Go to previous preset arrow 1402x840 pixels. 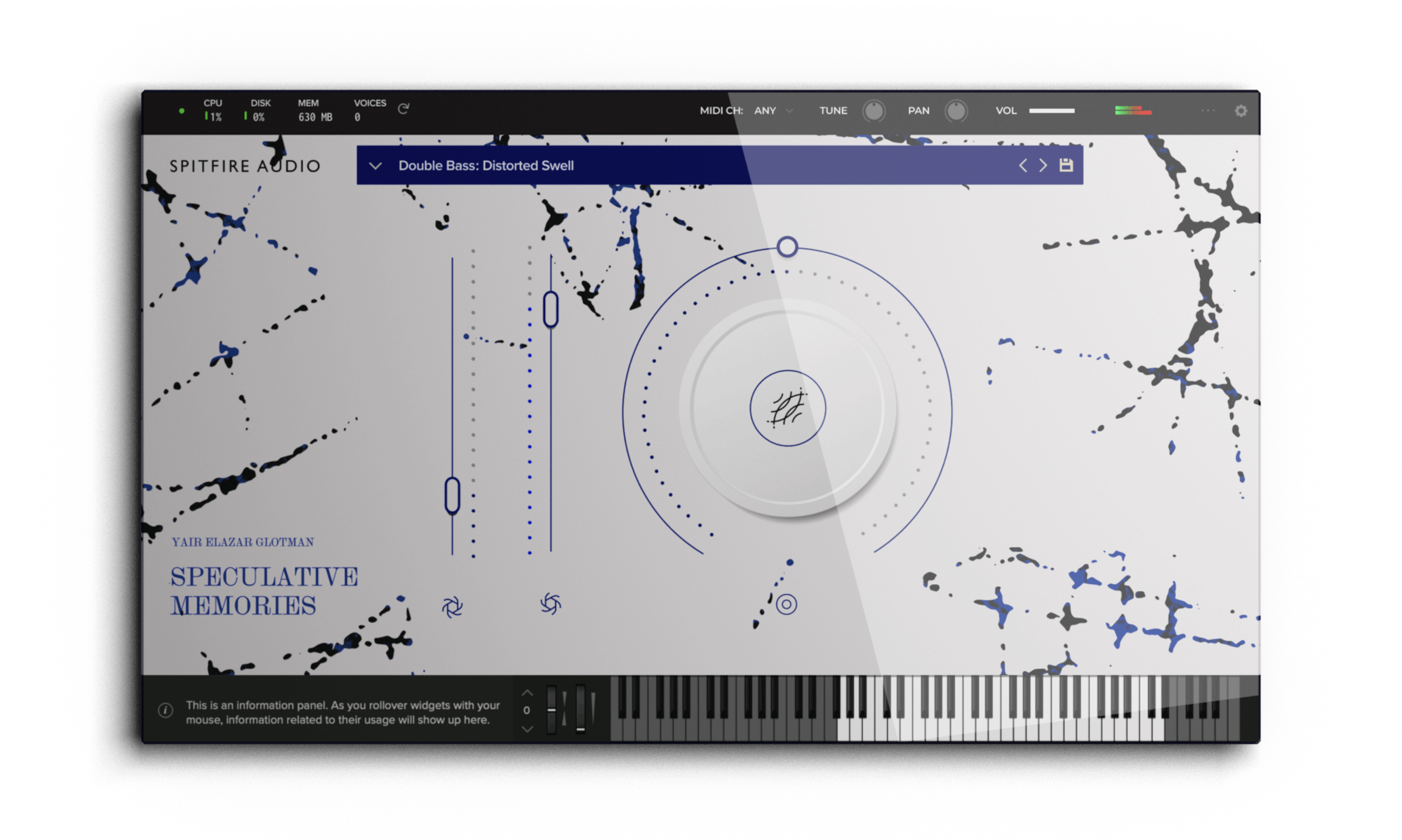pyautogui.click(x=1023, y=165)
